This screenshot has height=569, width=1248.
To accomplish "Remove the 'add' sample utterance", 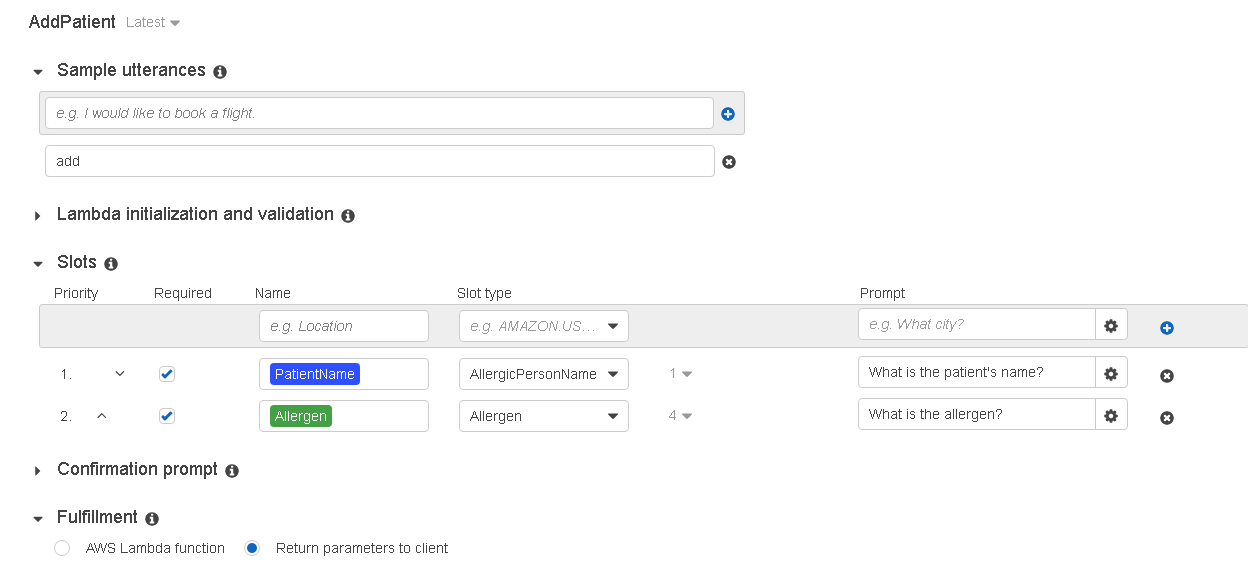I will 729,162.
